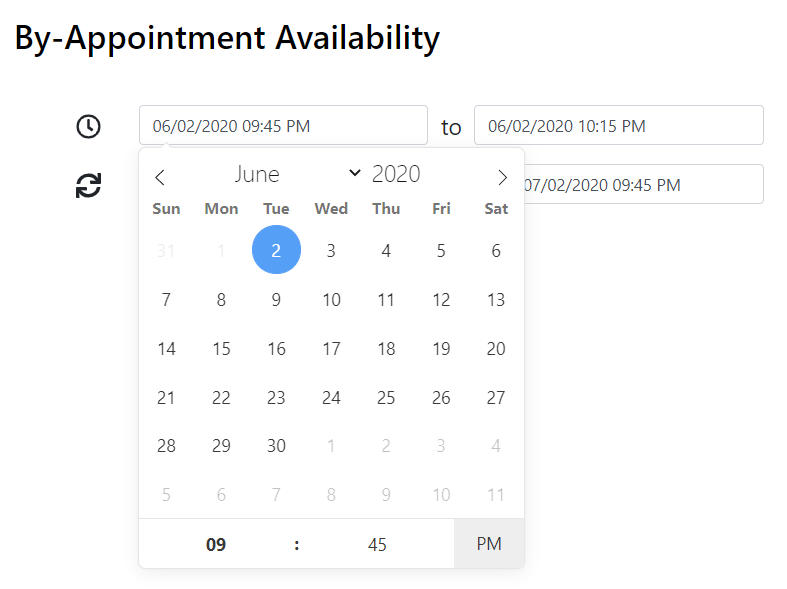Focus the 09 hour field
Screen dimensions: 787x589
coord(216,545)
